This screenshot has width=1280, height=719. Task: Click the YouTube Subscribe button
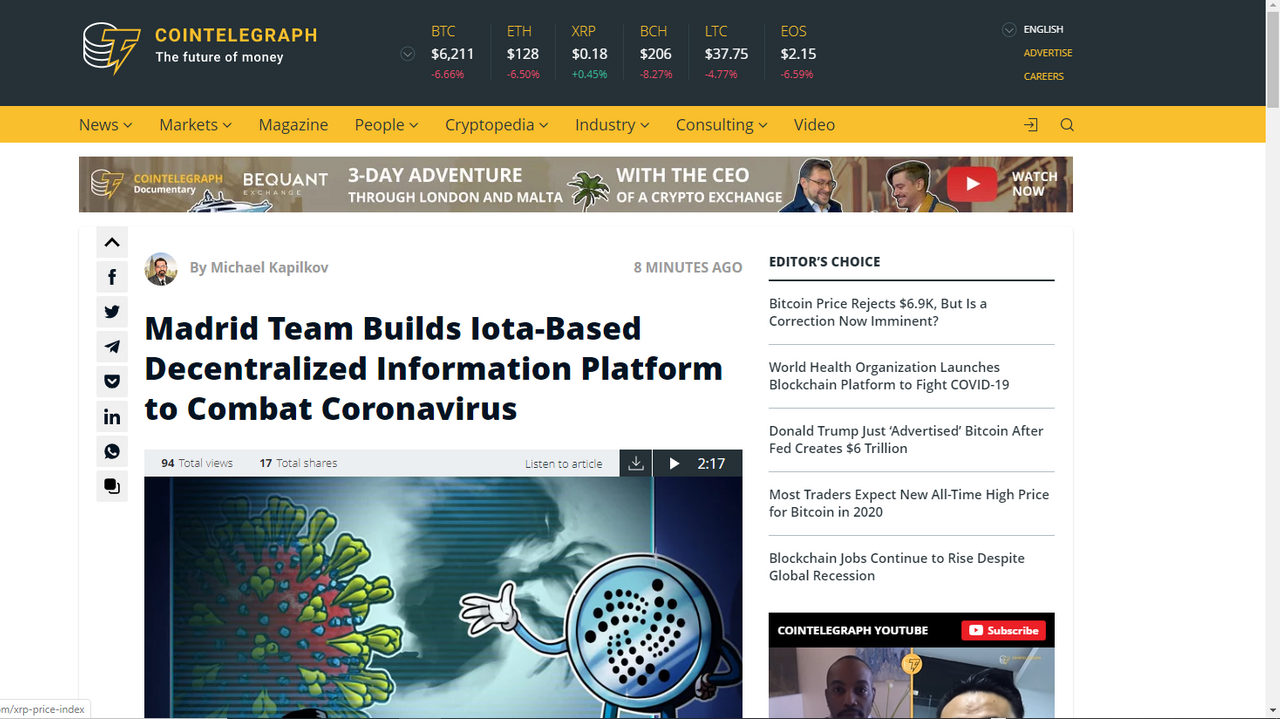click(1003, 630)
